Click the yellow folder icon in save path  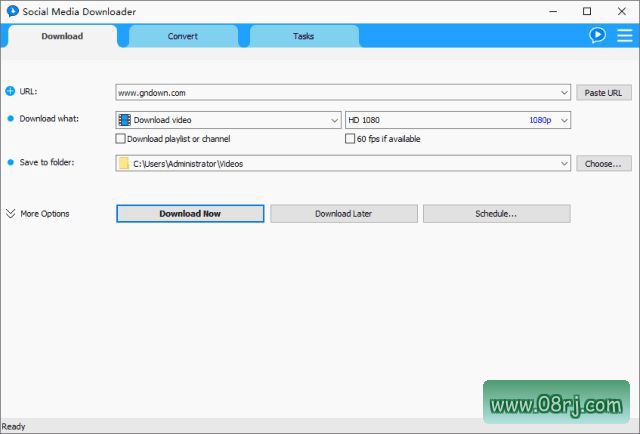[x=124, y=163]
